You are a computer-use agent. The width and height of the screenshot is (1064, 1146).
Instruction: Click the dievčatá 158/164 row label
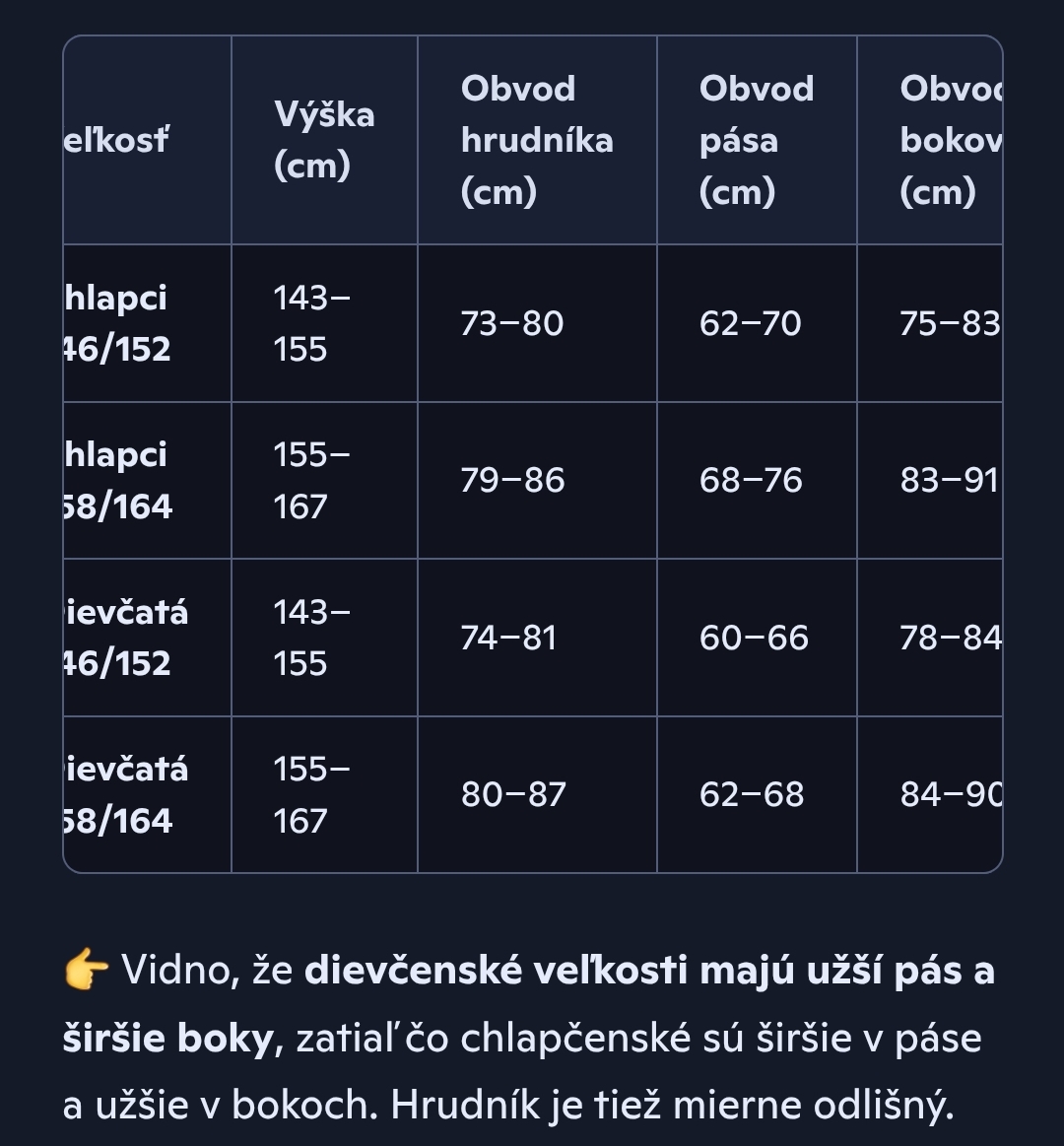click(x=124, y=794)
